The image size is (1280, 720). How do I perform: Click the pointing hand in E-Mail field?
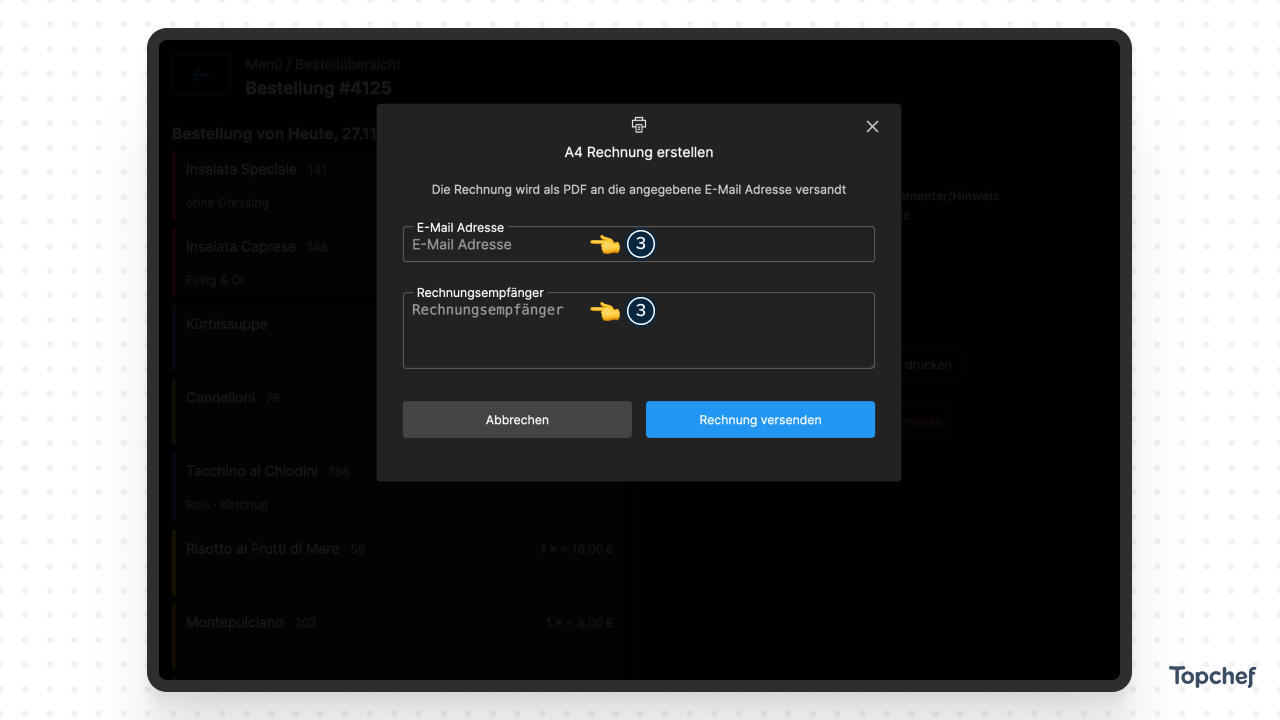coord(605,244)
